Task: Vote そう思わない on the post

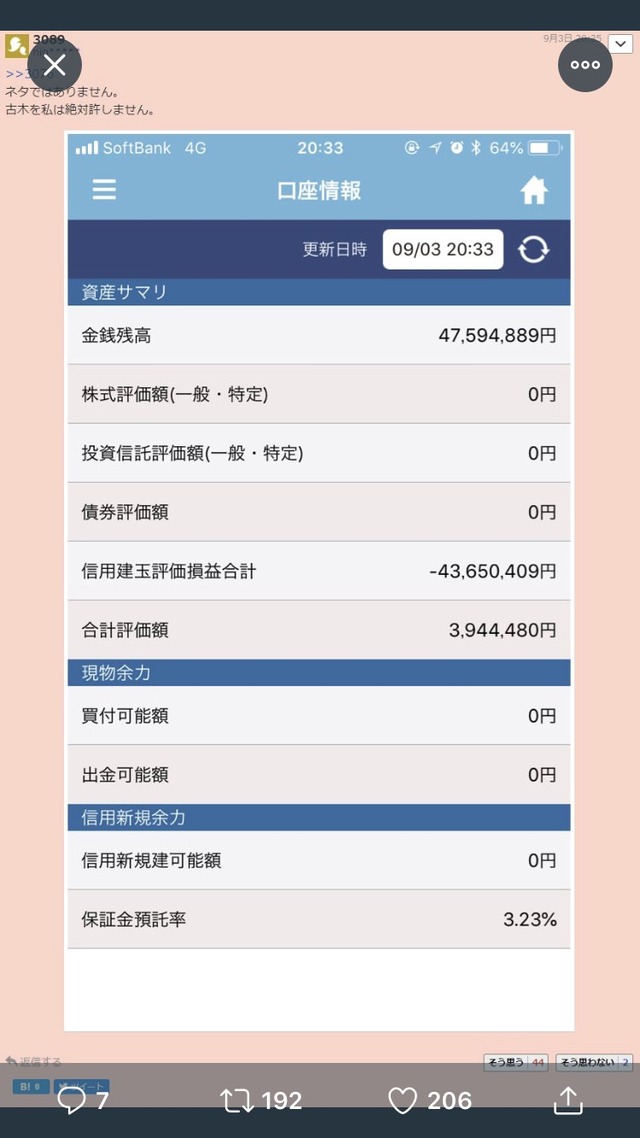Action: pos(594,1063)
